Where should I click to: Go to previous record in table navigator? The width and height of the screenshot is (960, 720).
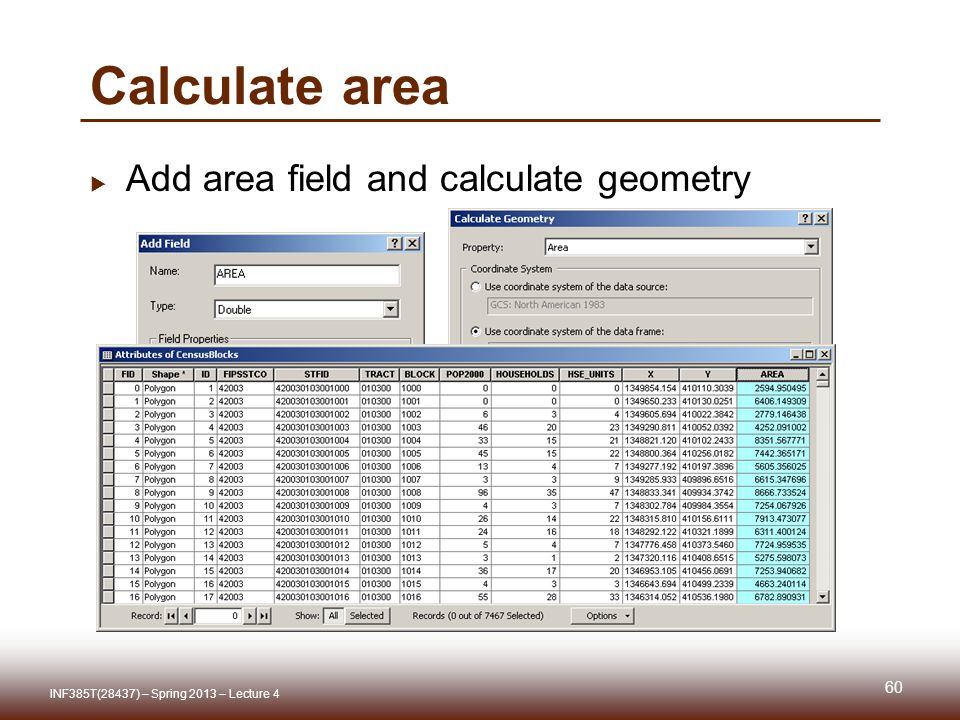pos(186,616)
